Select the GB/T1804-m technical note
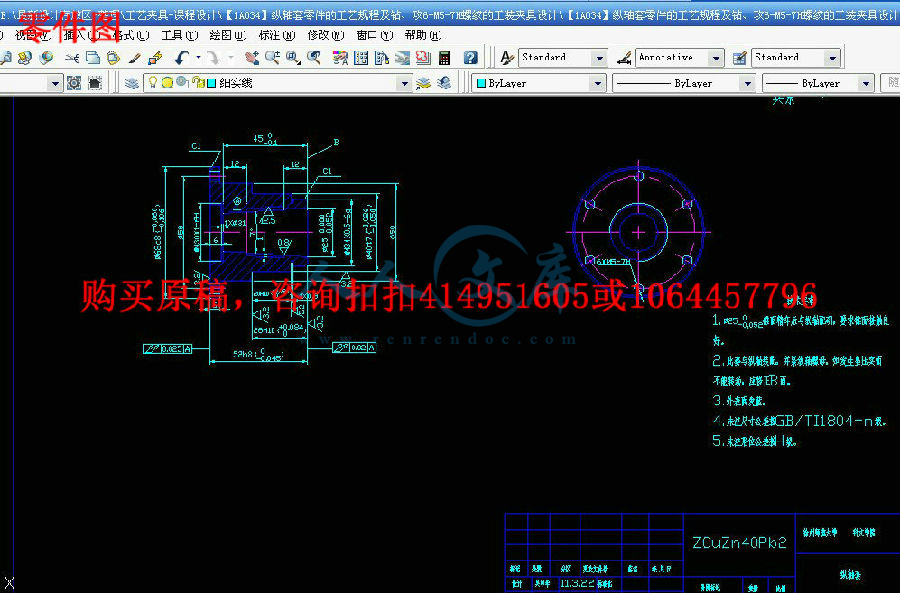Screen dimensions: 900x593 point(800,421)
